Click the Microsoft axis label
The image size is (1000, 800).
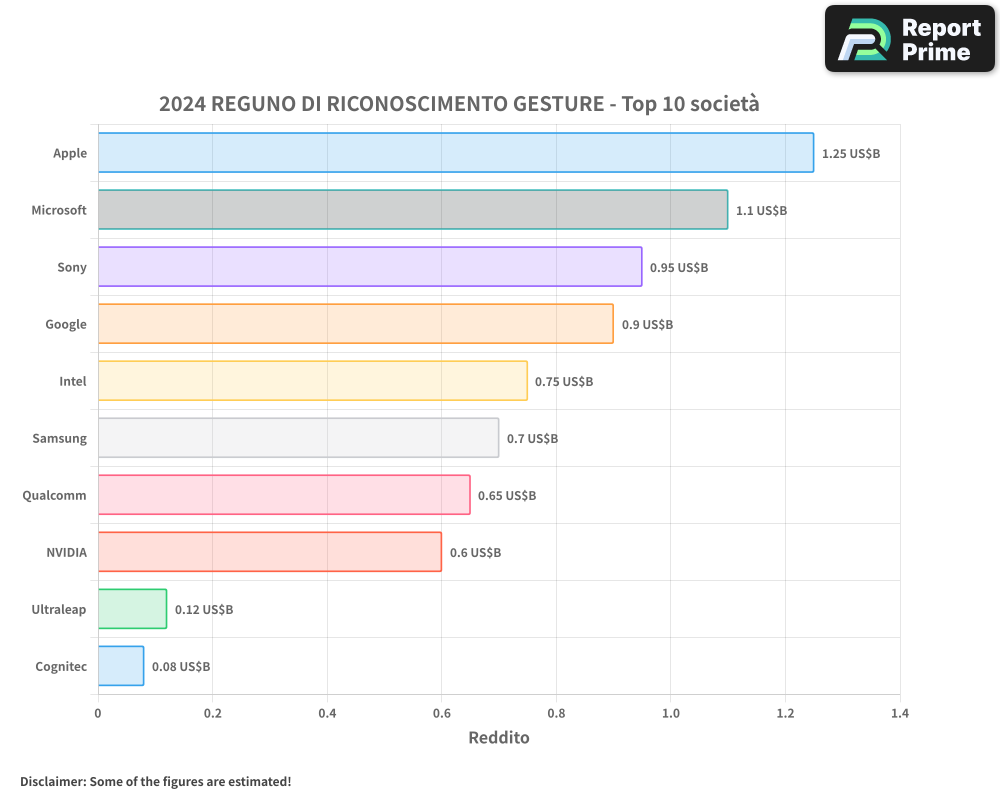[59, 210]
